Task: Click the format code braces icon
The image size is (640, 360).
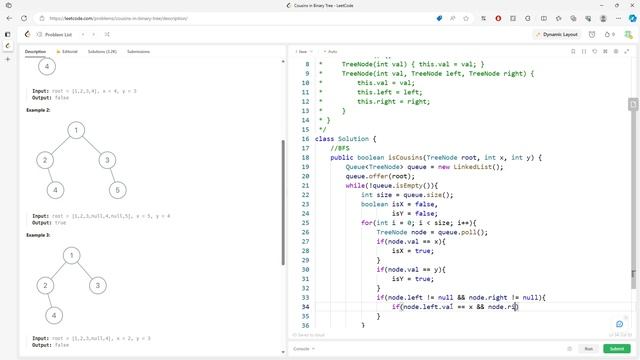Action: coord(584,51)
